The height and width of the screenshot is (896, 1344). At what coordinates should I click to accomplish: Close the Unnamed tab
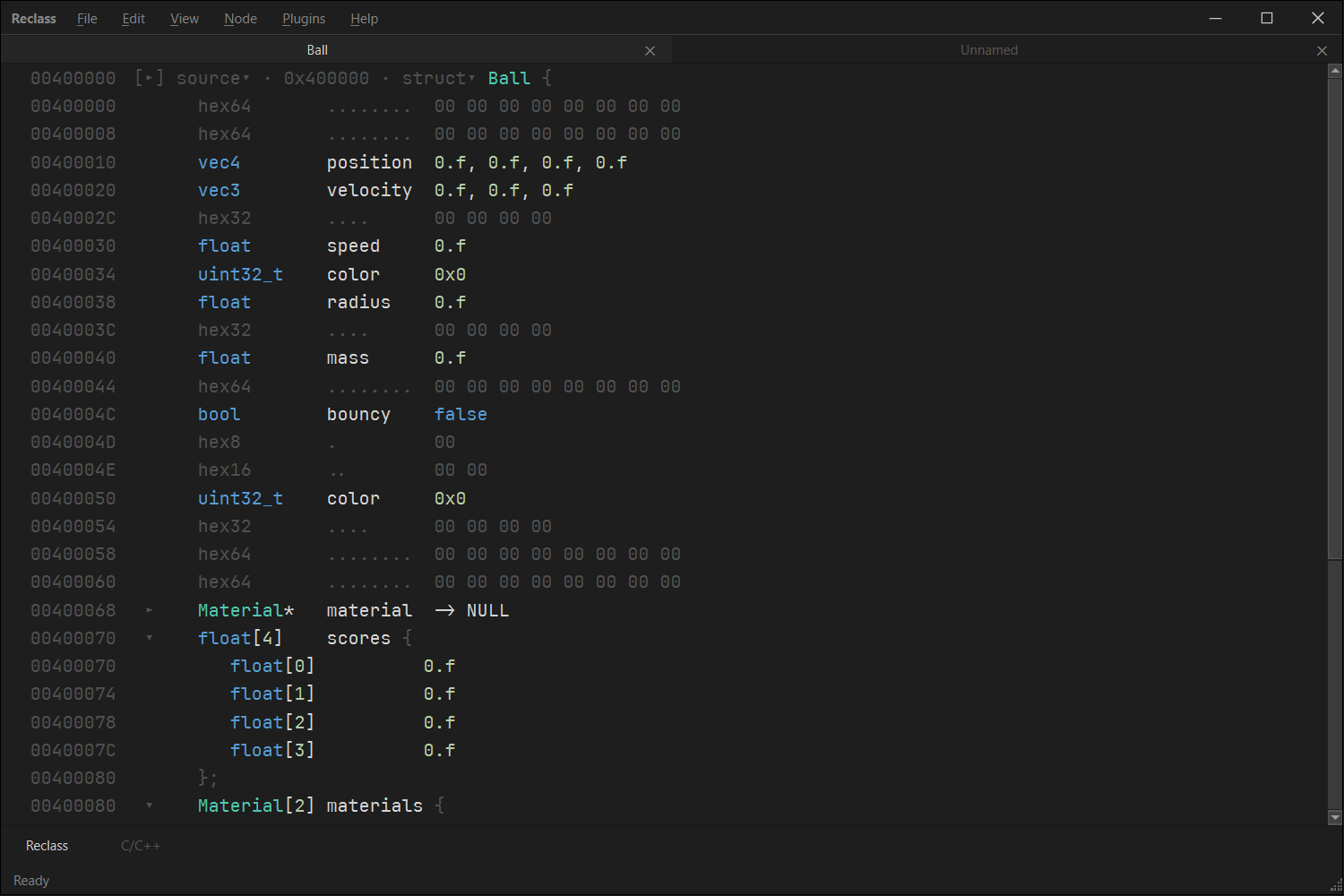[1322, 51]
